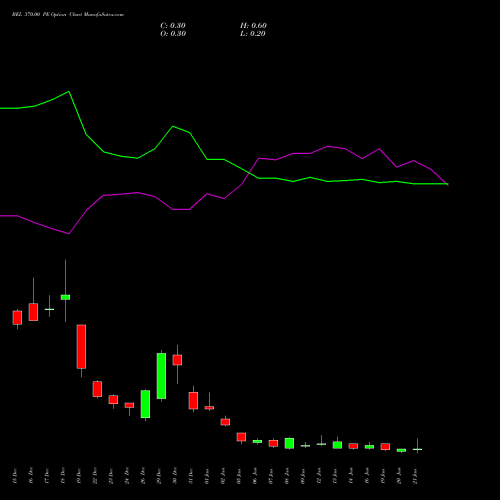Click the peak of the green indicator line

point(69,91)
